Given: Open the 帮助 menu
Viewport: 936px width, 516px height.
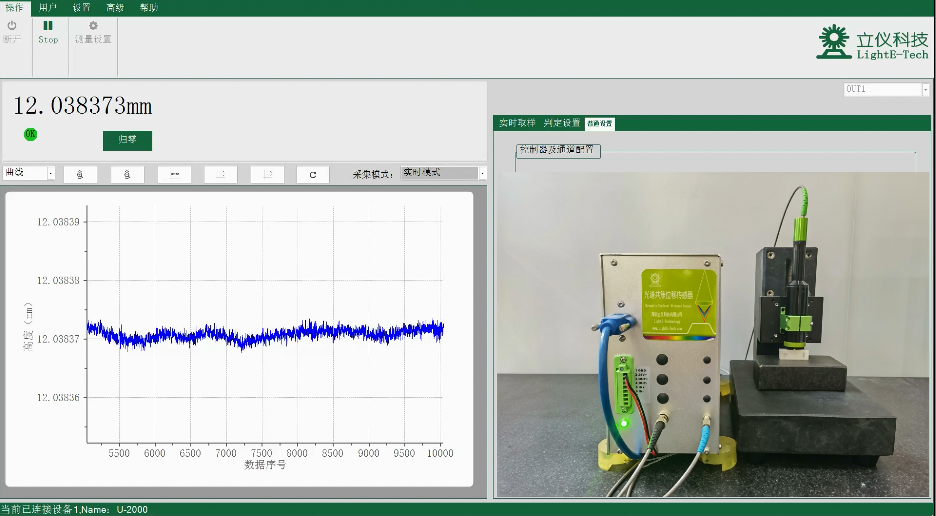Looking at the screenshot, I should tap(149, 7).
